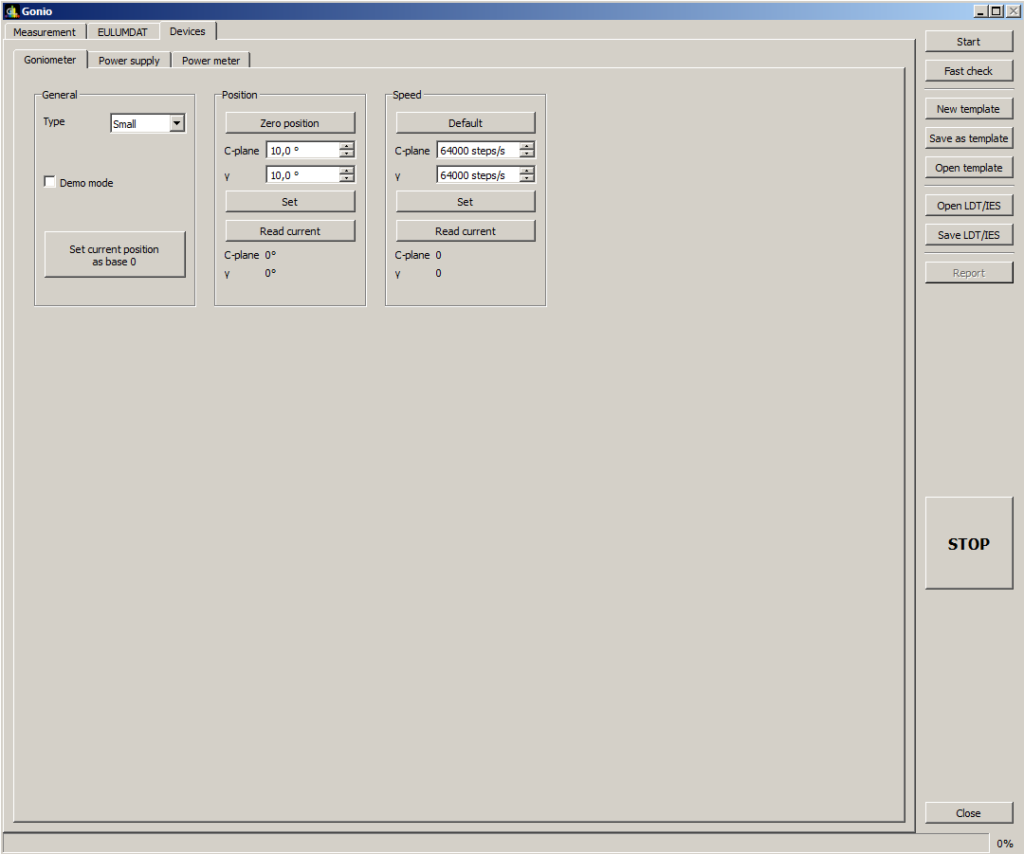Screen dimensions: 1024x854
Task: Enable the Demo mode checkbox
Action: pos(50,183)
